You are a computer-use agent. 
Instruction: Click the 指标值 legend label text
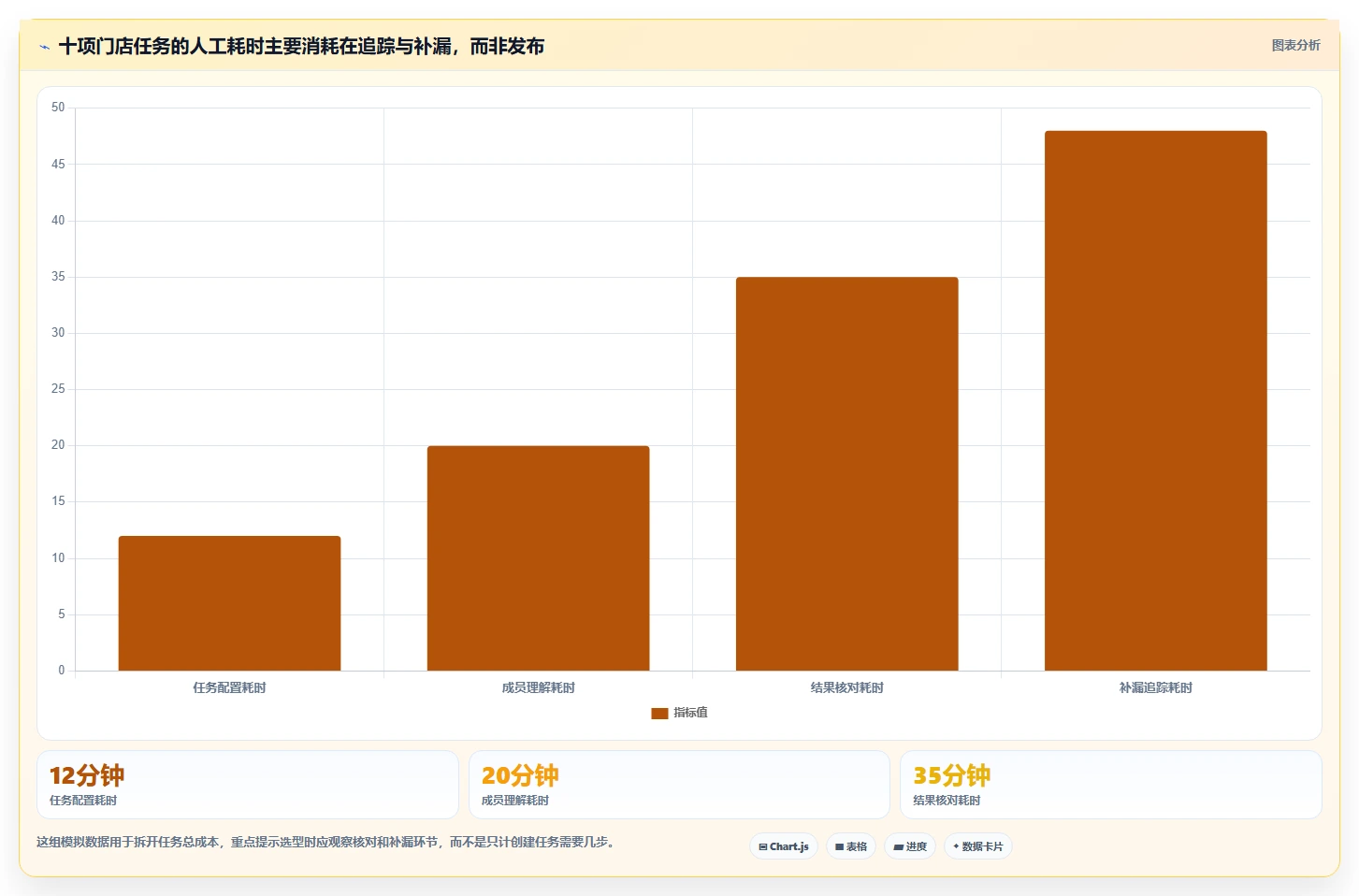point(690,713)
